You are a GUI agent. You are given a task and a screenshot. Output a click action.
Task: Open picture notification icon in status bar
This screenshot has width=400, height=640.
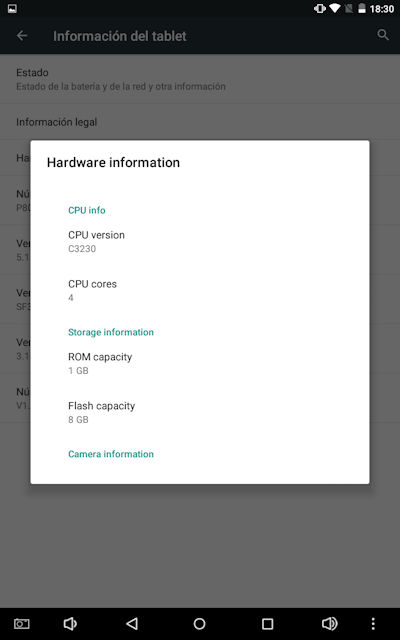[x=12, y=9]
